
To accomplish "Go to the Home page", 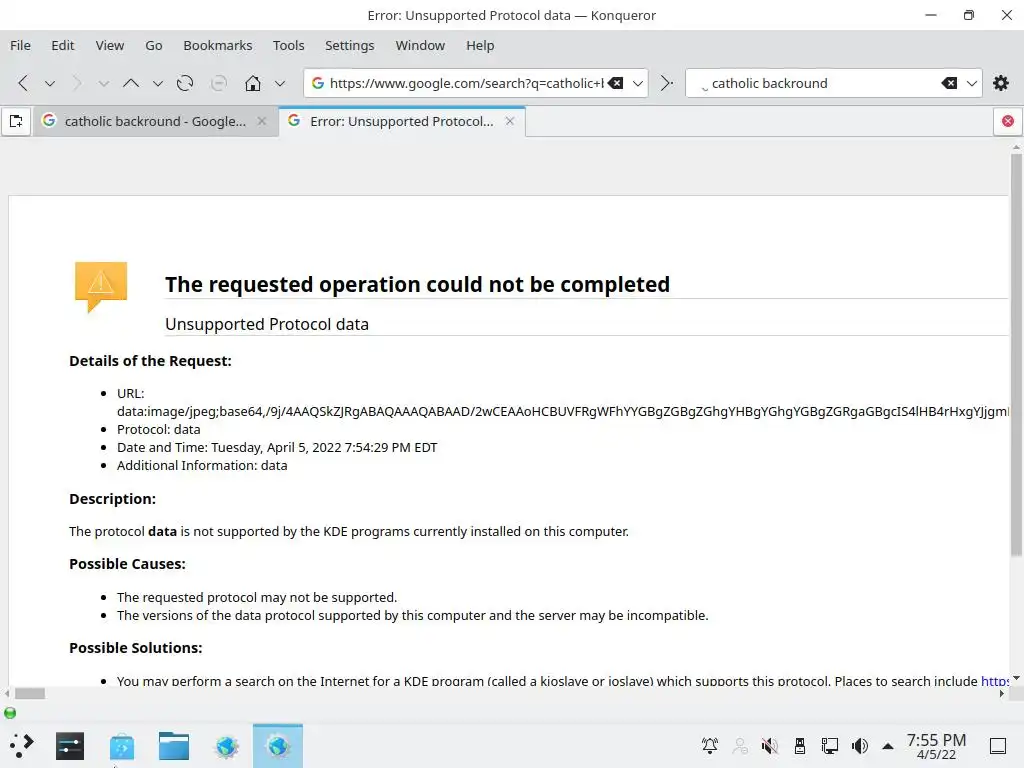I will pyautogui.click(x=253, y=83).
